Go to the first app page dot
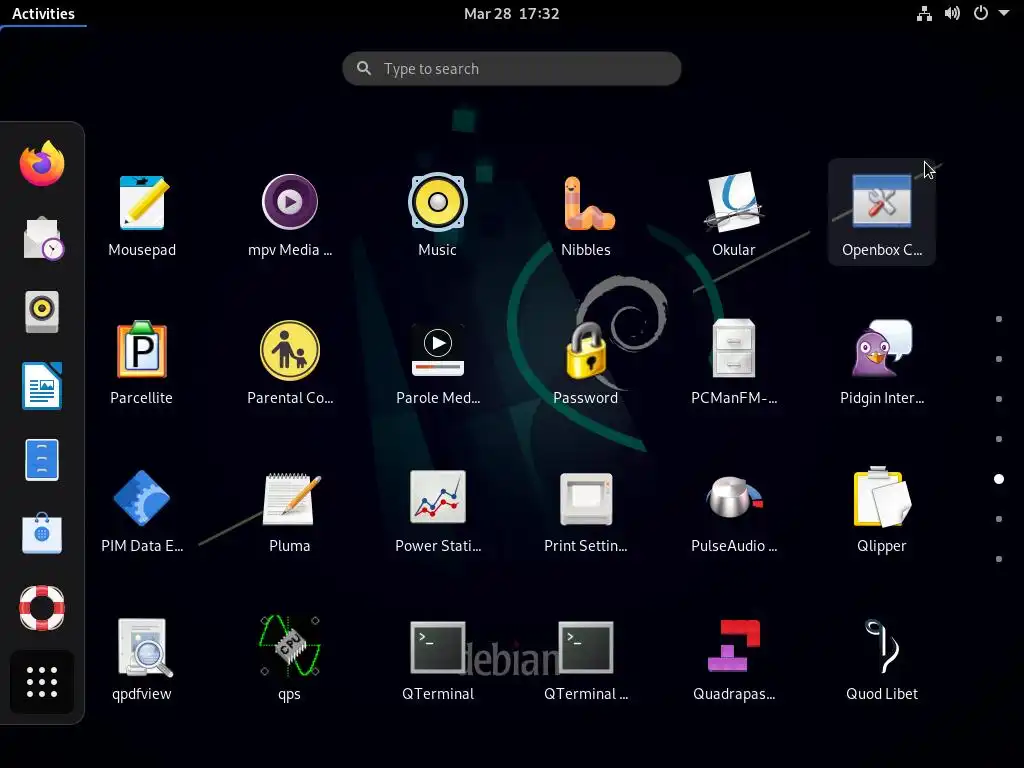This screenshot has width=1024, height=768. click(x=999, y=319)
